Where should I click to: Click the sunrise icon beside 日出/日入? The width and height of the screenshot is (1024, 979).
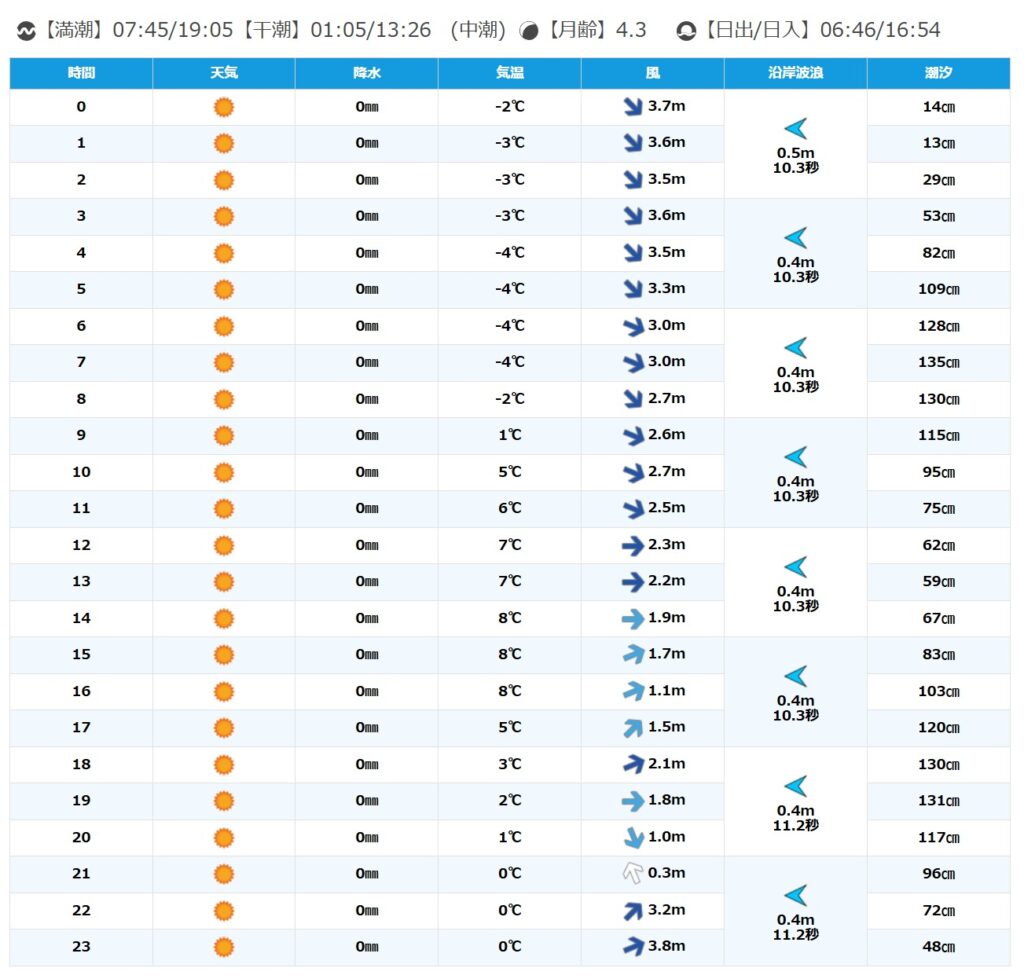[686, 31]
